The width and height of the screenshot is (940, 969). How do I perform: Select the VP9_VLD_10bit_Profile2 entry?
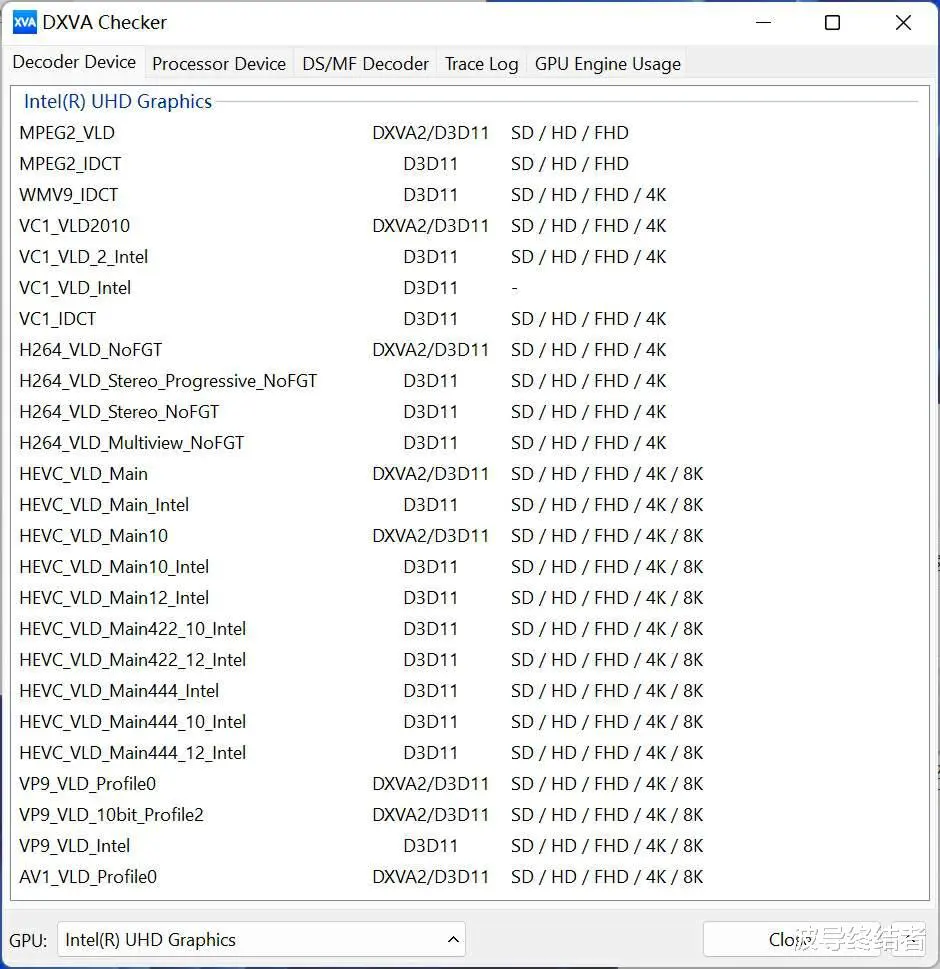(111, 815)
